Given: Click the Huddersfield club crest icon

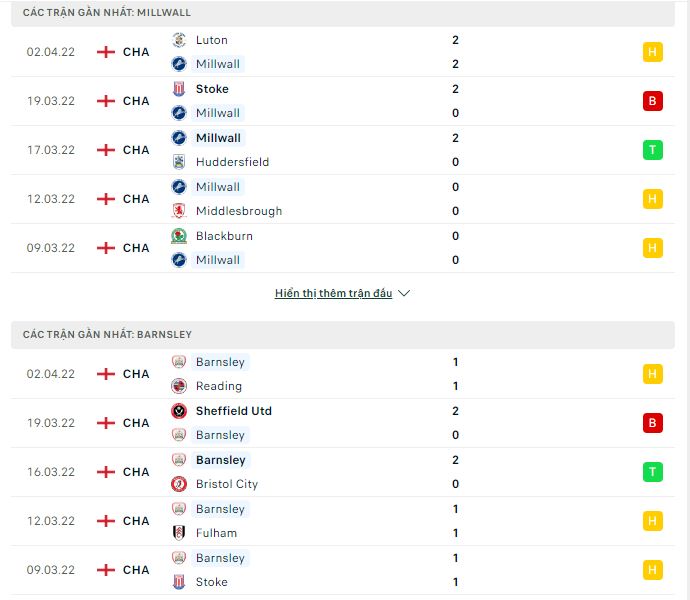Looking at the screenshot, I should click(179, 162).
